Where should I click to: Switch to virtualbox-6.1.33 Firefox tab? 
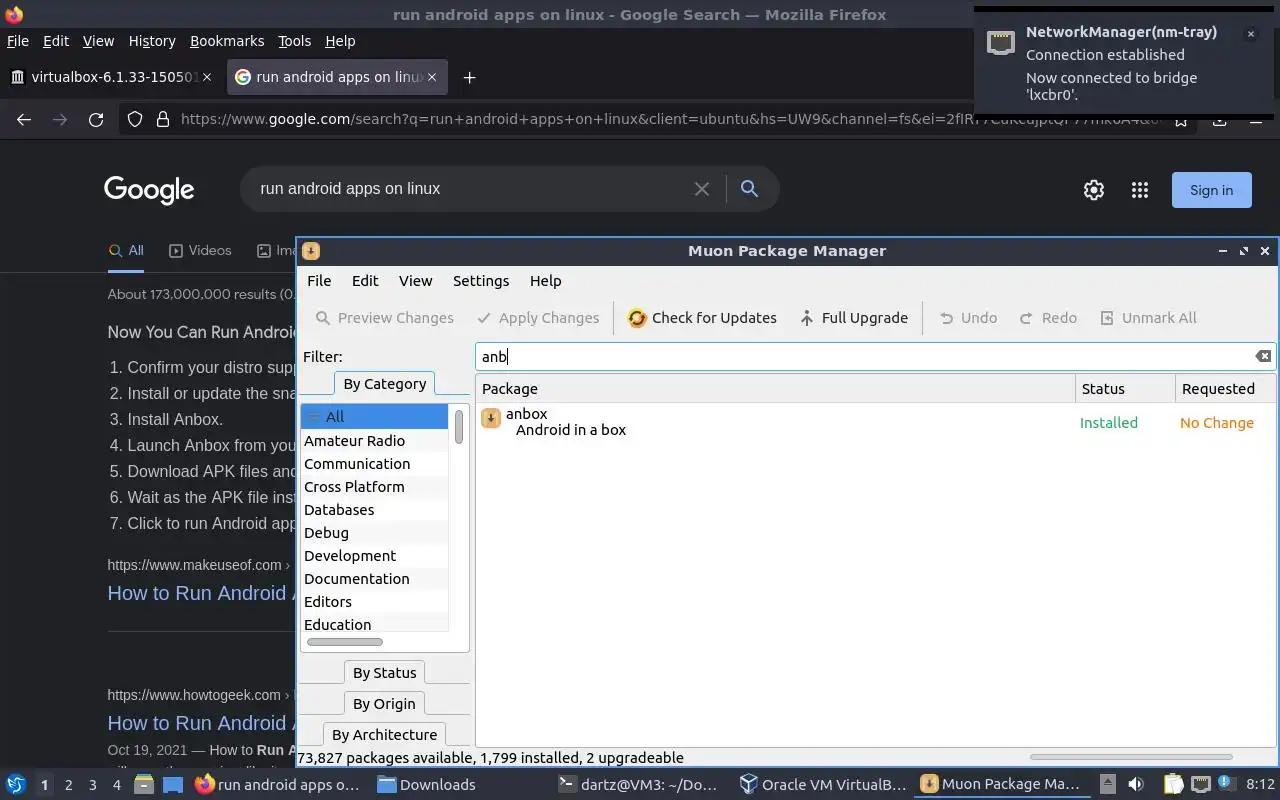112,77
